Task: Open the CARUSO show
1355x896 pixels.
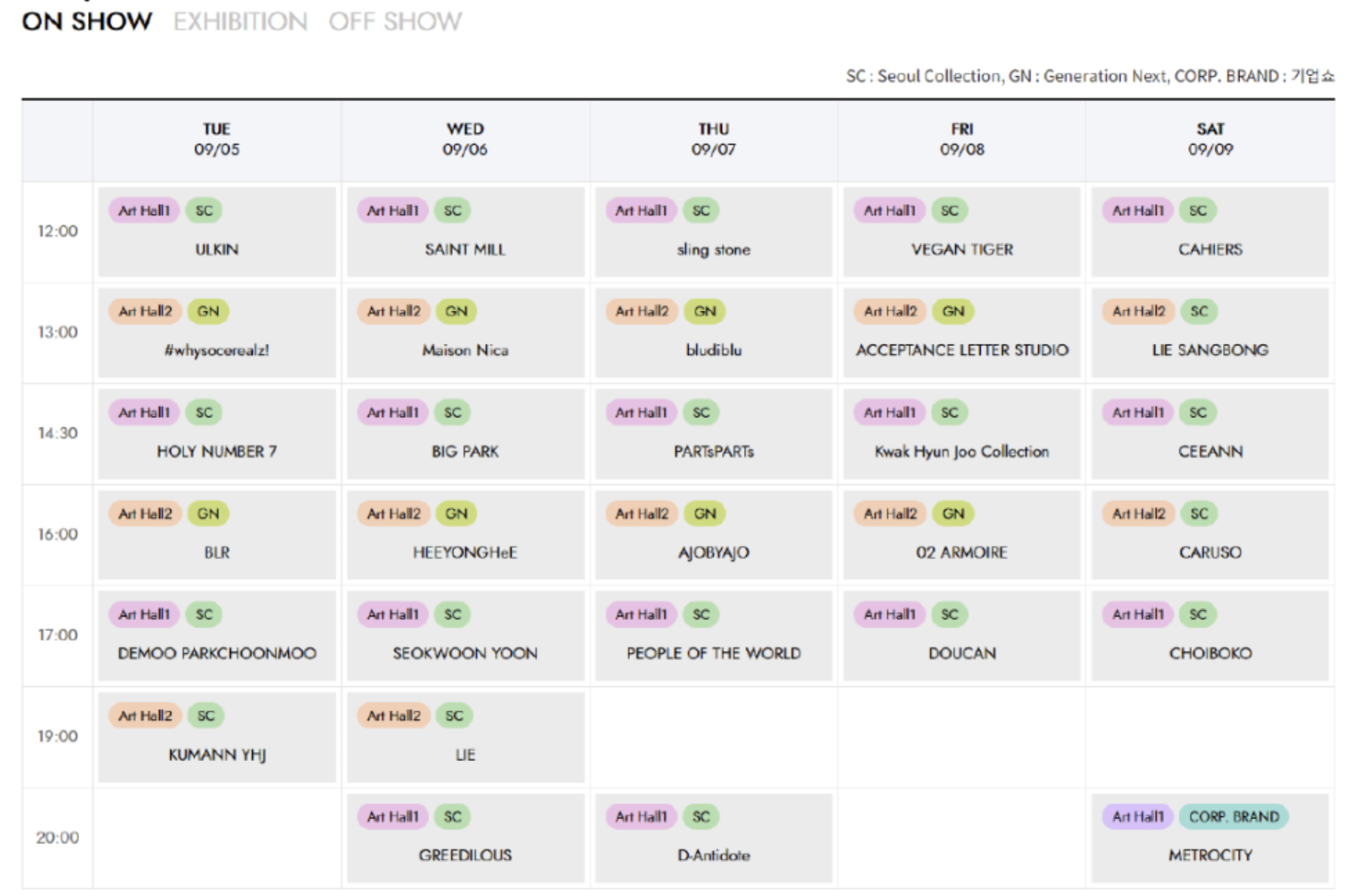Action: pos(1209,535)
